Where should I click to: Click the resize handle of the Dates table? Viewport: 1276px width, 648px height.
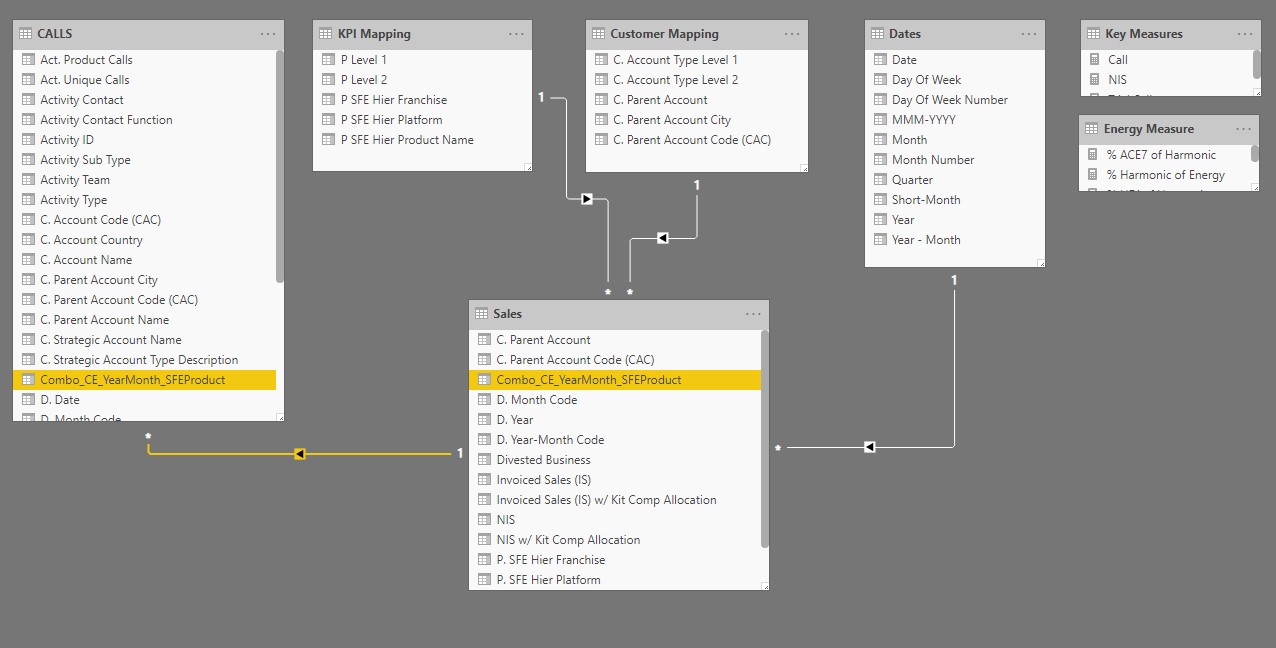point(1041,263)
